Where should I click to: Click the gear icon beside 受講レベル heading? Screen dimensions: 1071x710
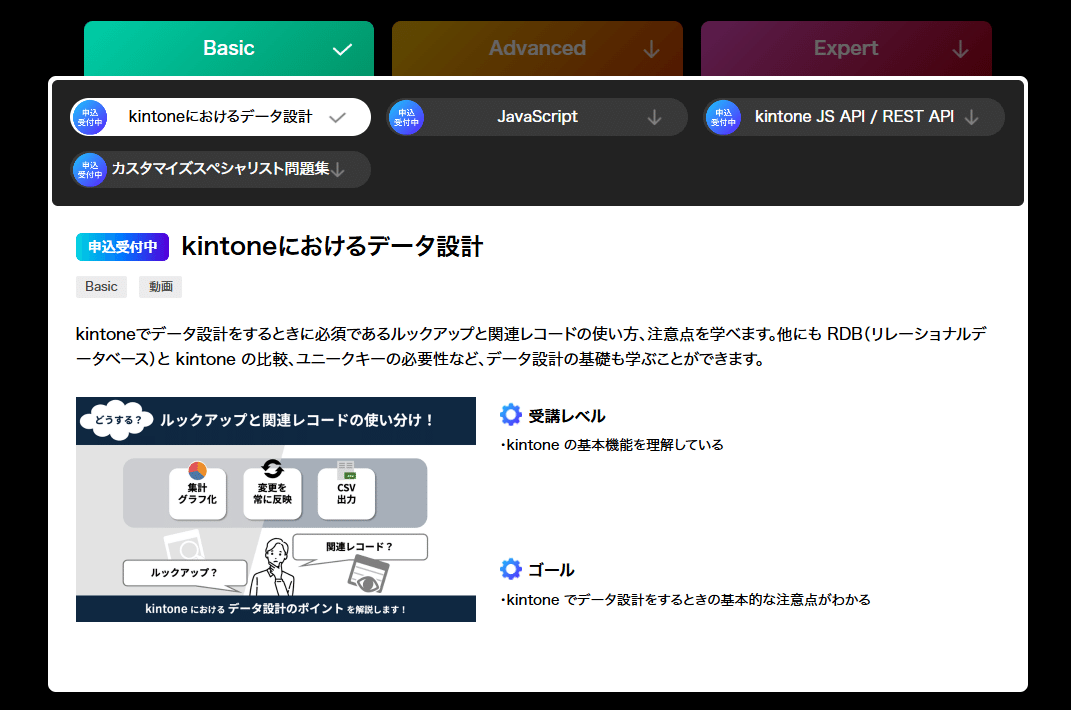click(x=510, y=414)
